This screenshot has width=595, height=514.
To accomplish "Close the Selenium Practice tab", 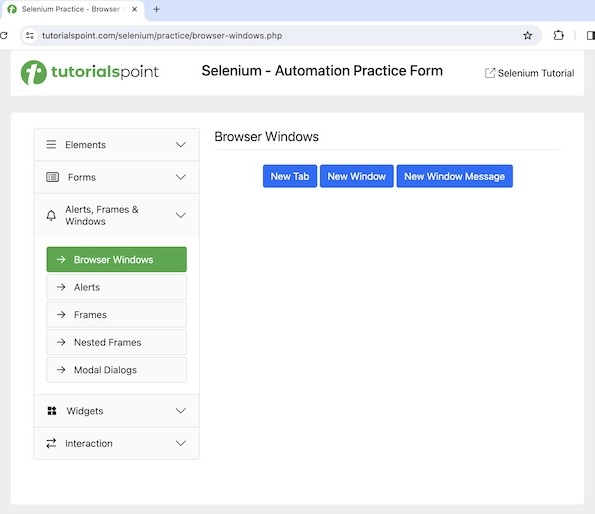I will tap(134, 9).
